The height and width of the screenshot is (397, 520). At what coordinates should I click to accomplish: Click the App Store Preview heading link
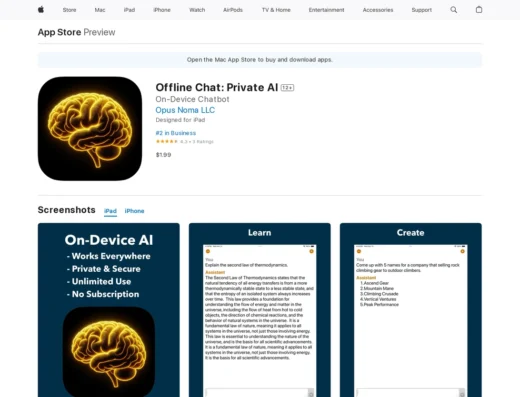point(76,32)
